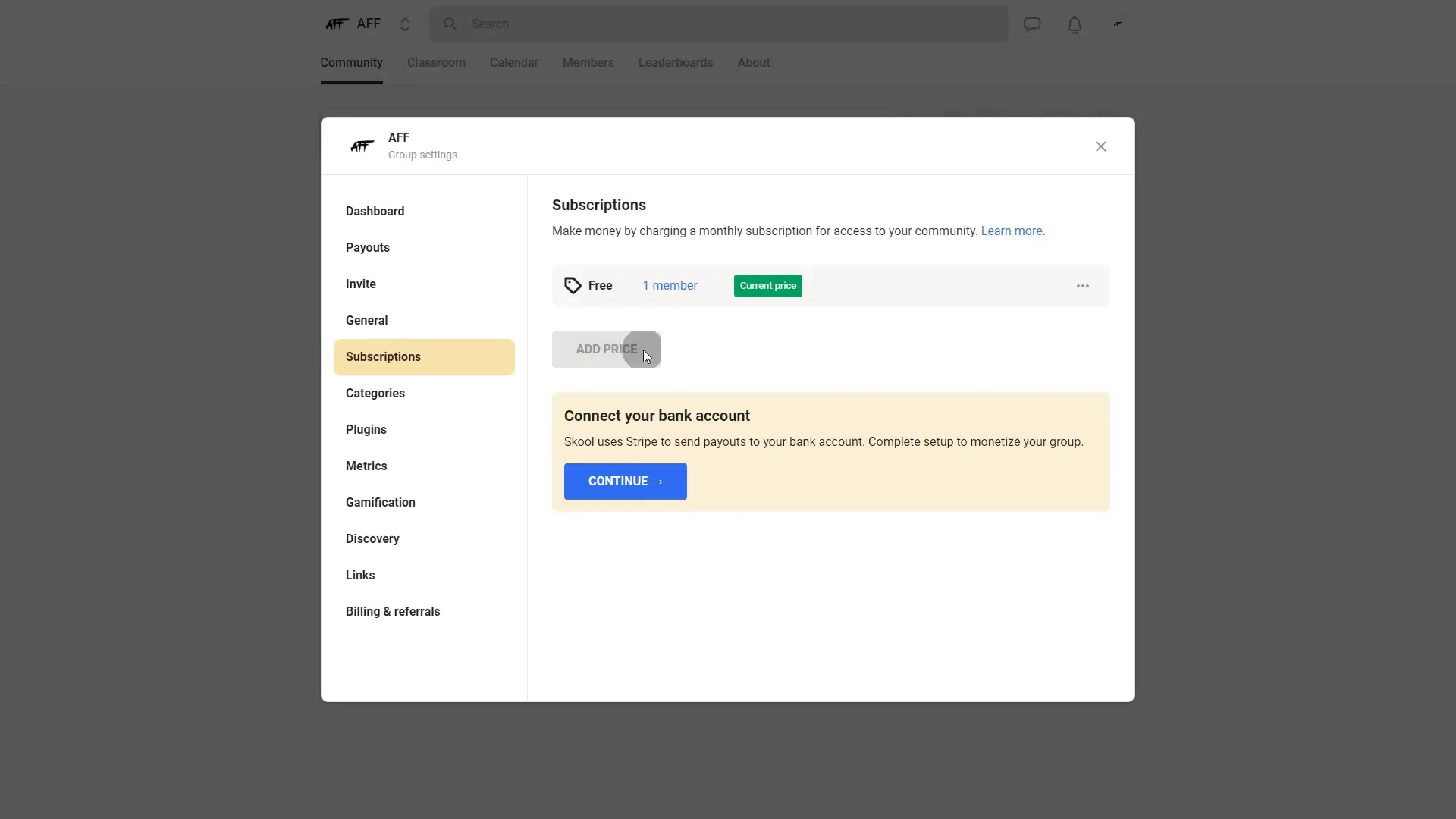Click the AFF logo in settings dialog
Screen dimensions: 1456x819
pyautogui.click(x=362, y=146)
